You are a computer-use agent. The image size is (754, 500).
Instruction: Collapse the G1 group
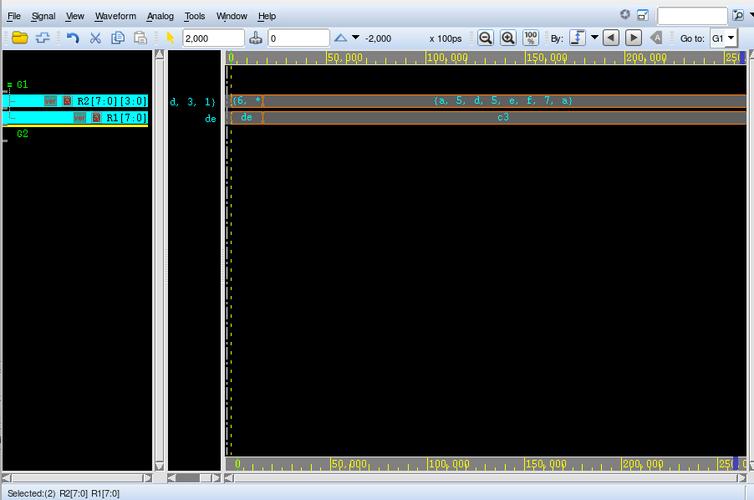click(9, 85)
